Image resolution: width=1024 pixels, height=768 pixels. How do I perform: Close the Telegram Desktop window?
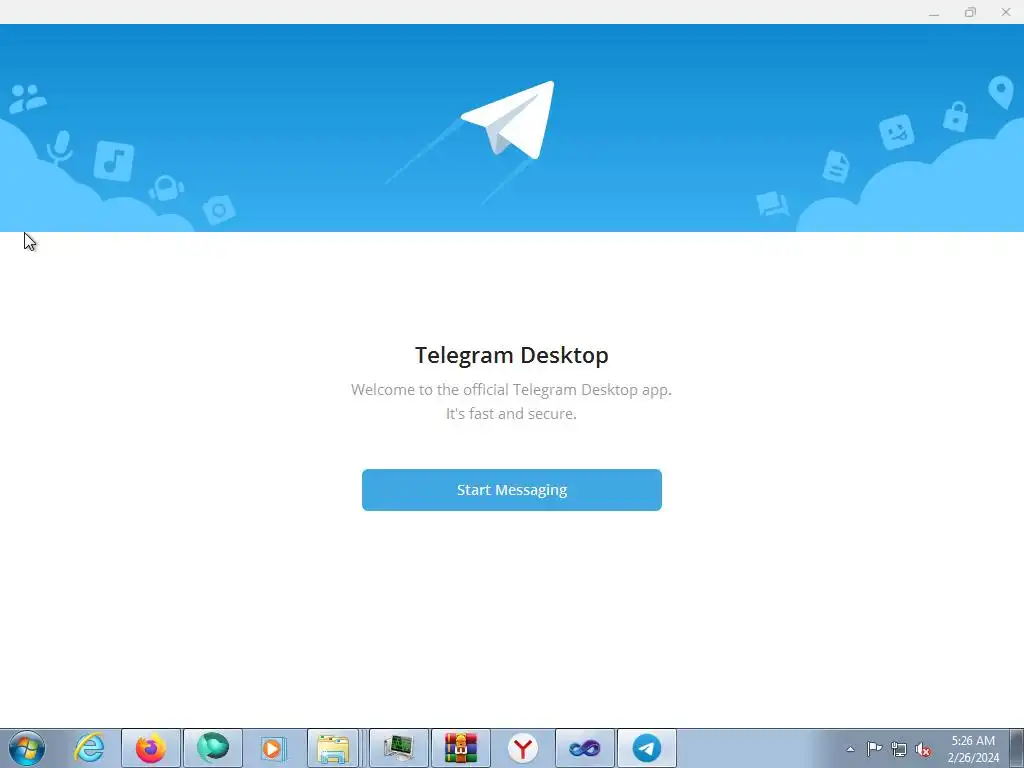pyautogui.click(x=1006, y=12)
